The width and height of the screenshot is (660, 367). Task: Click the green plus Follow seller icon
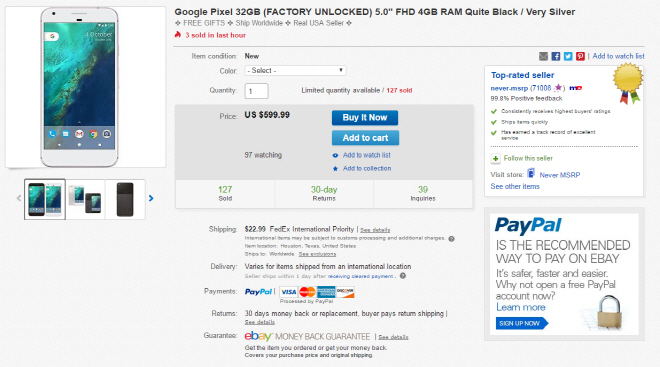click(x=495, y=158)
